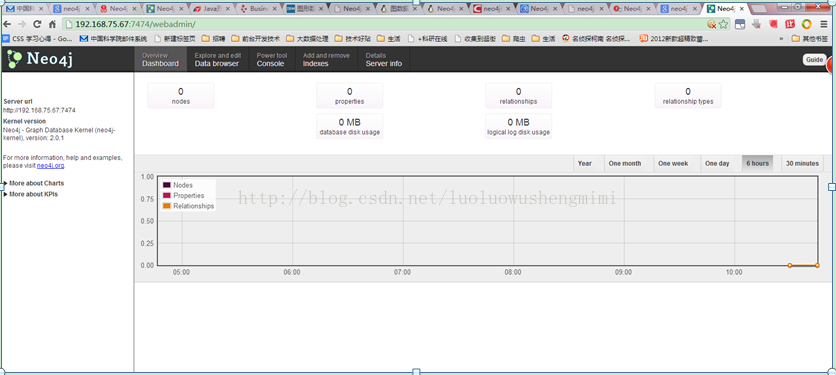Open the 其他书签 bookmarks folder

811,38
